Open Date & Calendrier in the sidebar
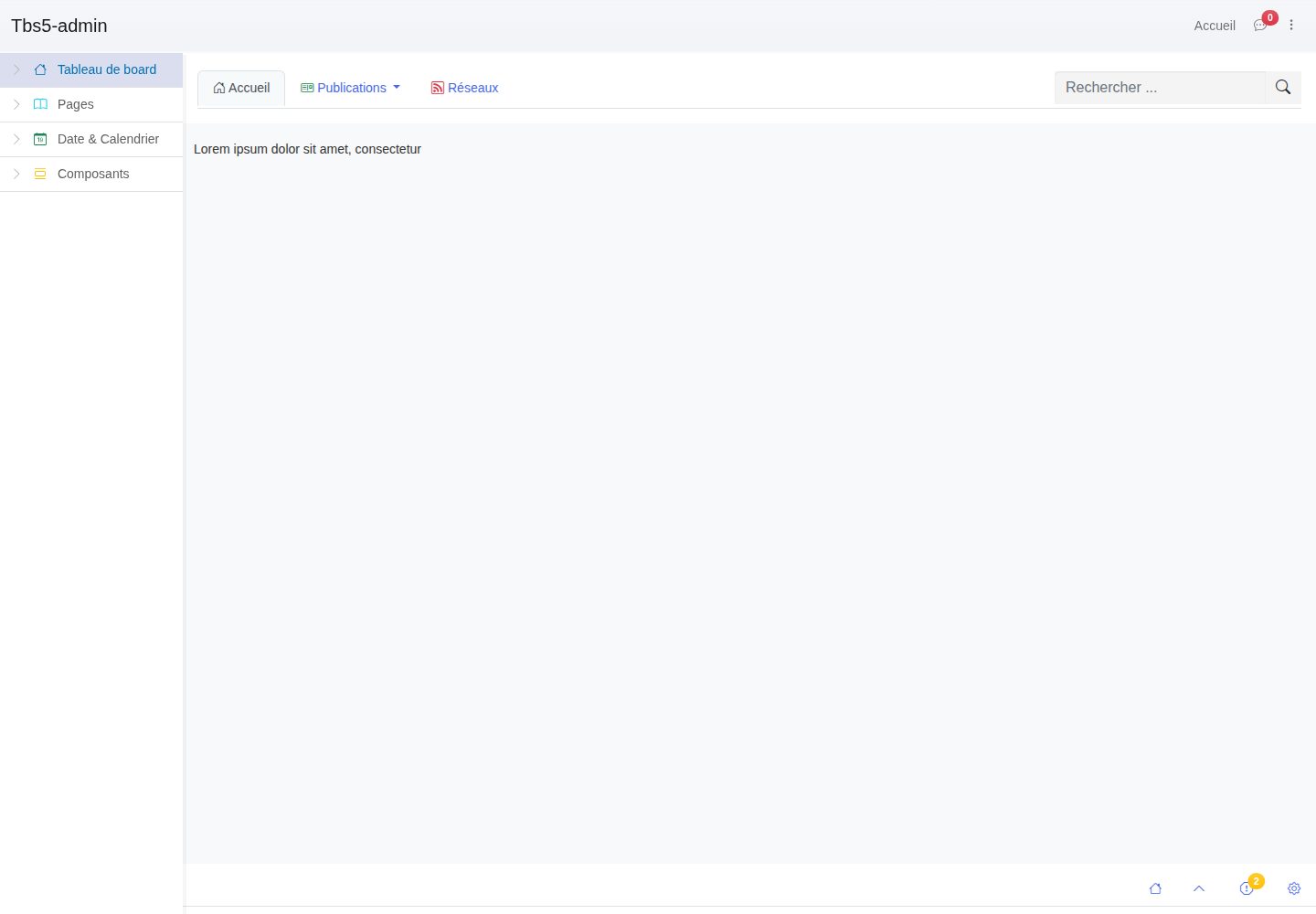Screen dimensions: 1316x914 (x=91, y=140)
